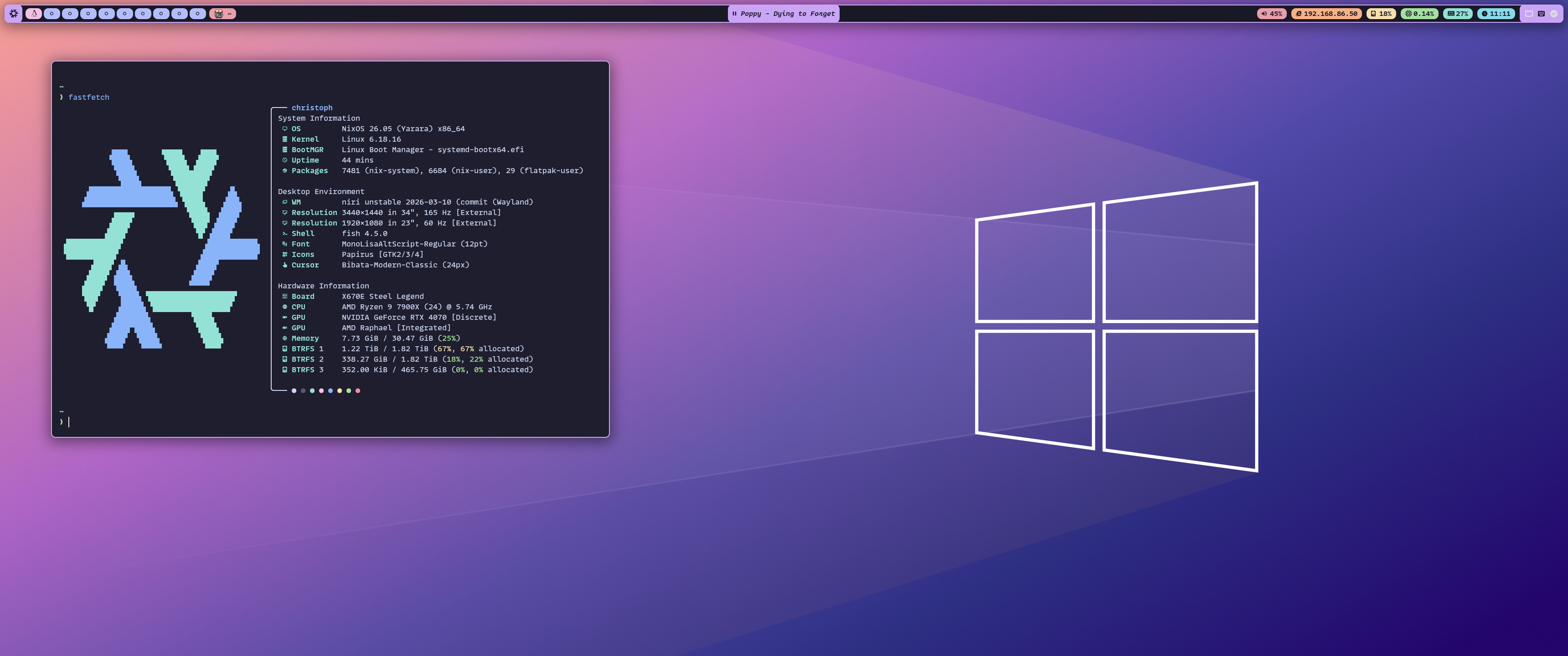The height and width of the screenshot is (656, 1568).
Task: Toggle the checkmark tray icon
Action: (1553, 13)
